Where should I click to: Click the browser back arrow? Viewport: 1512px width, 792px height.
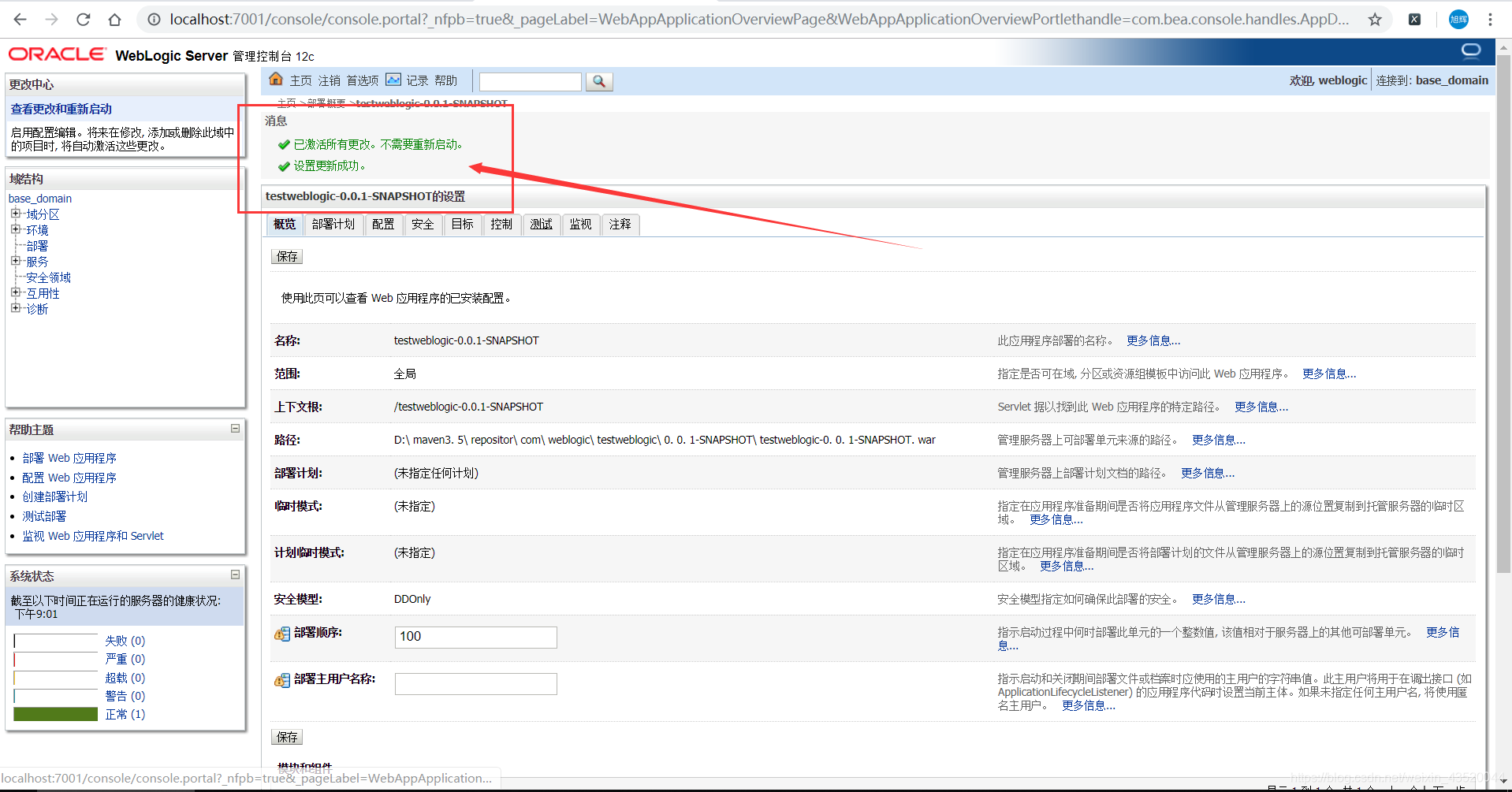[20, 19]
